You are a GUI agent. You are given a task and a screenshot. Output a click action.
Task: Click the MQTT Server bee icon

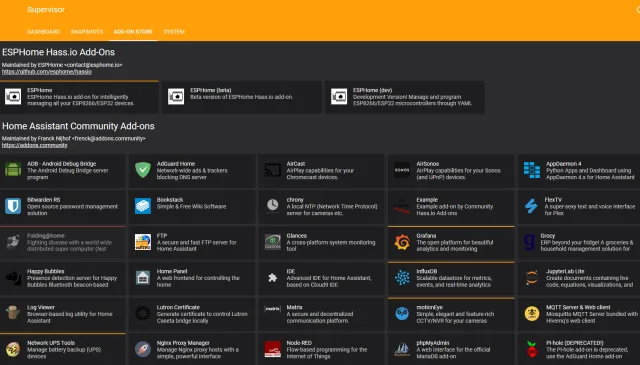[x=532, y=314]
